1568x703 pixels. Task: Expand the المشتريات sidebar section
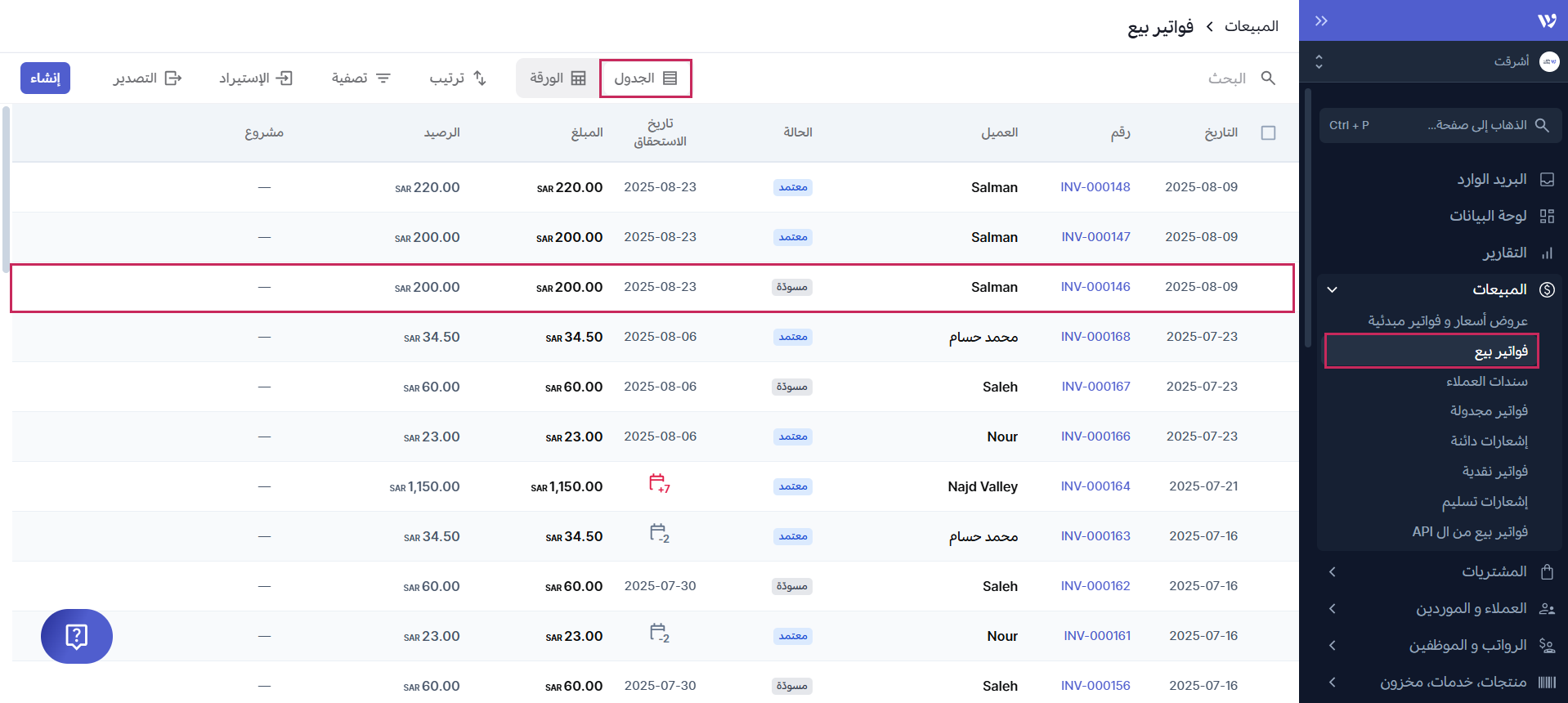point(1332,572)
